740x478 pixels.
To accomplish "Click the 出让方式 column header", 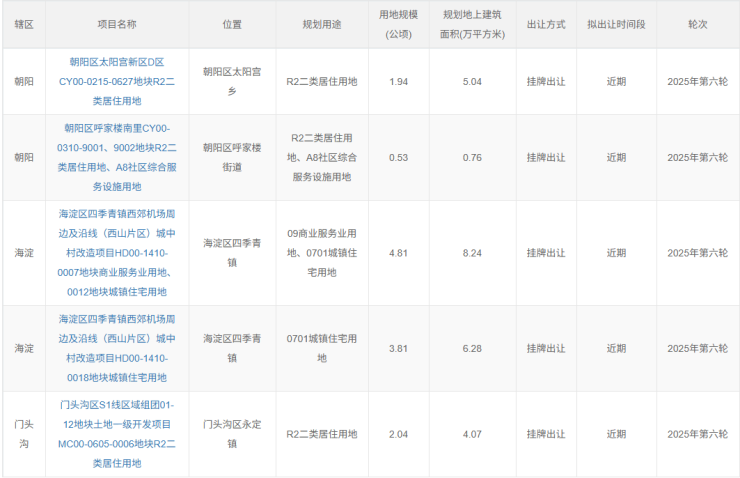I will [546, 23].
